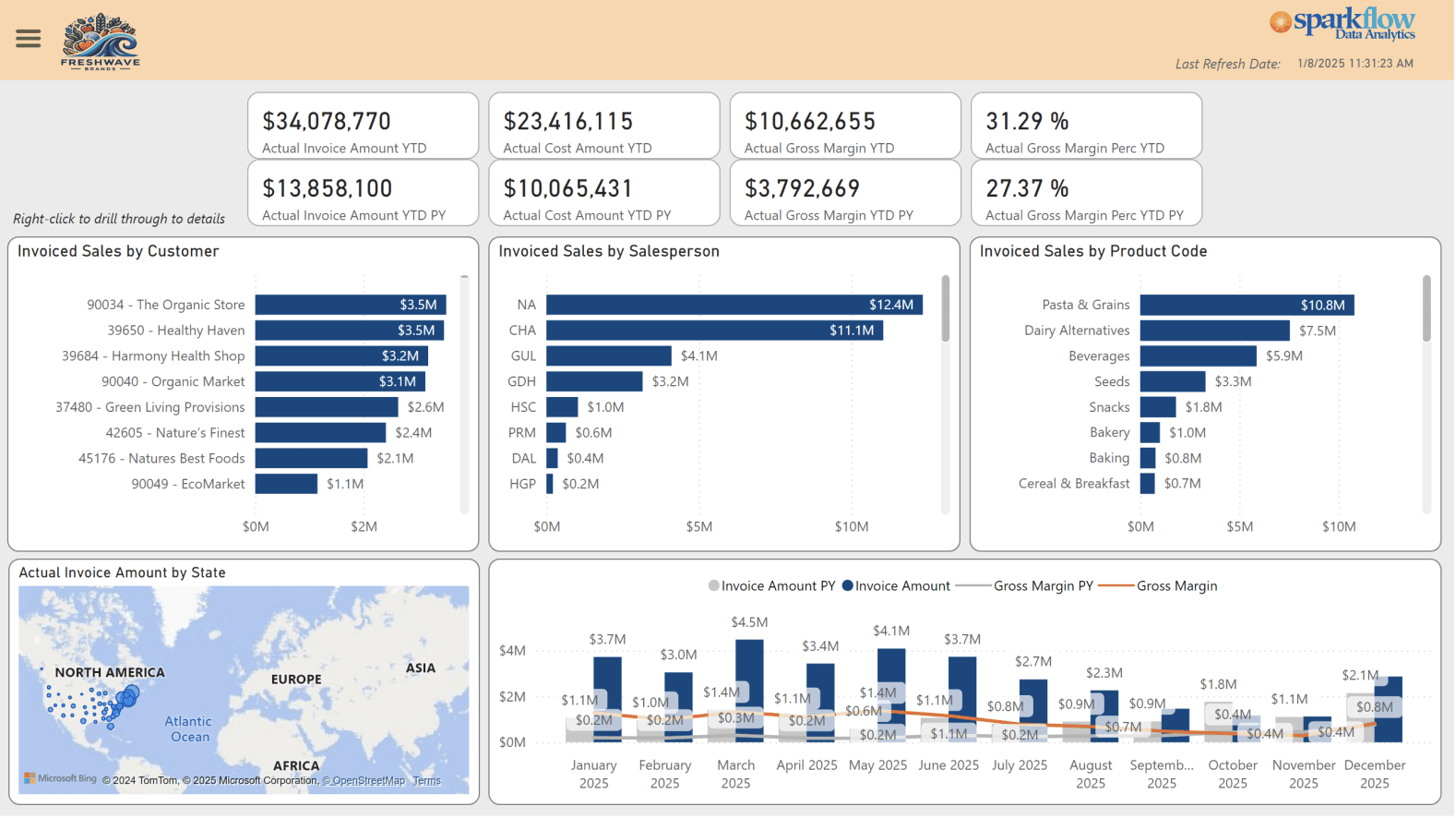
Task: Click Right-click to drill through hint text
Action: [119, 220]
